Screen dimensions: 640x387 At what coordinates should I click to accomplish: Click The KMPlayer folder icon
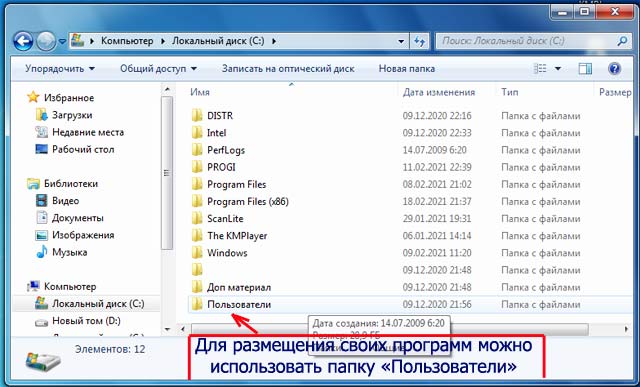click(x=197, y=235)
